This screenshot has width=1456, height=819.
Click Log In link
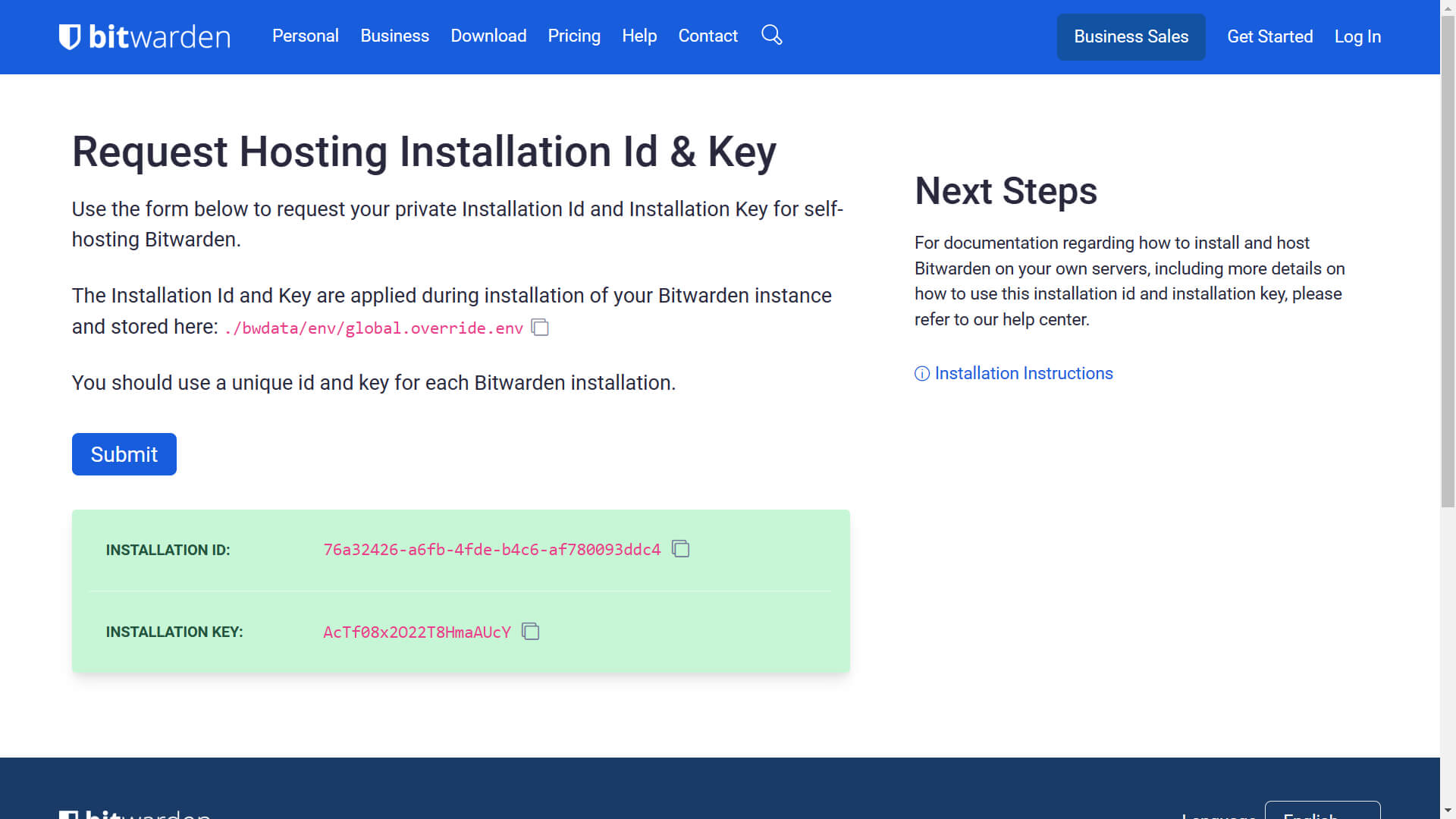(1357, 36)
